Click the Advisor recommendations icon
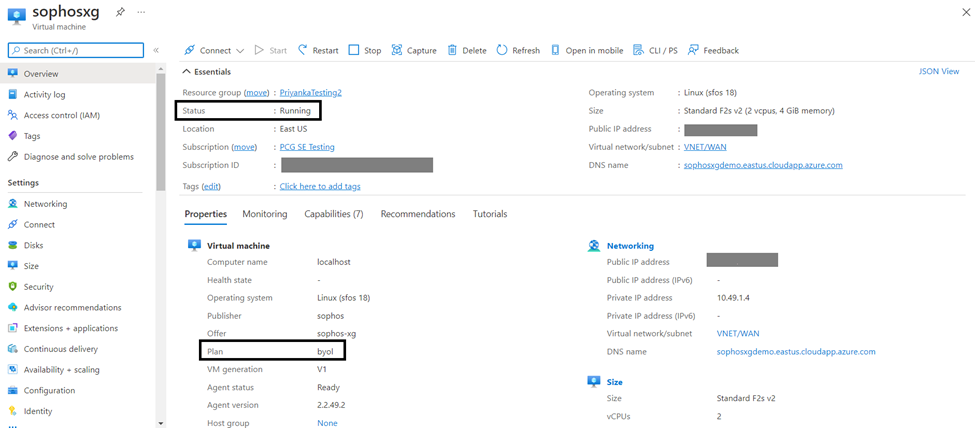 tap(12, 307)
